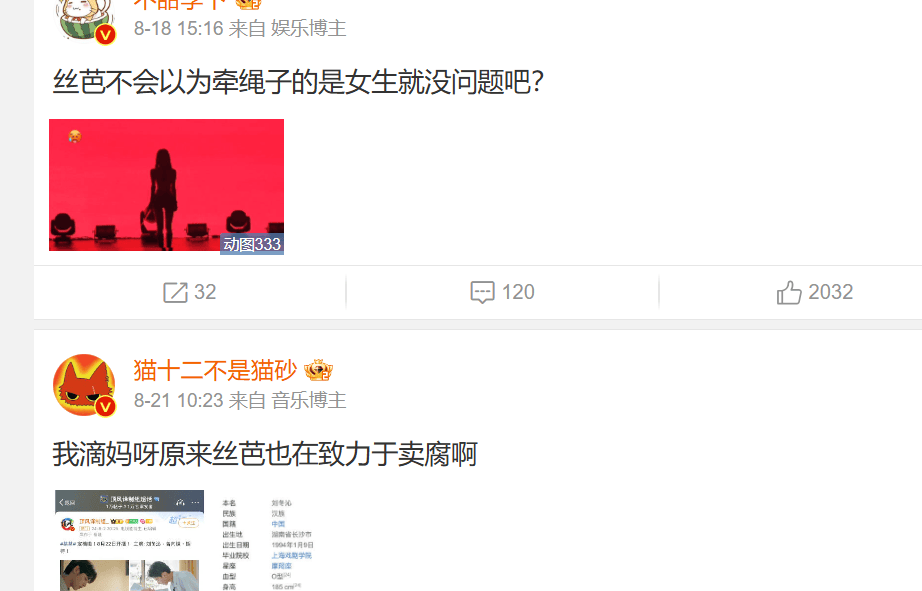Click the post text 丝芭不会以为牵绳子的是女生
922x591 pixels.
click(225, 82)
